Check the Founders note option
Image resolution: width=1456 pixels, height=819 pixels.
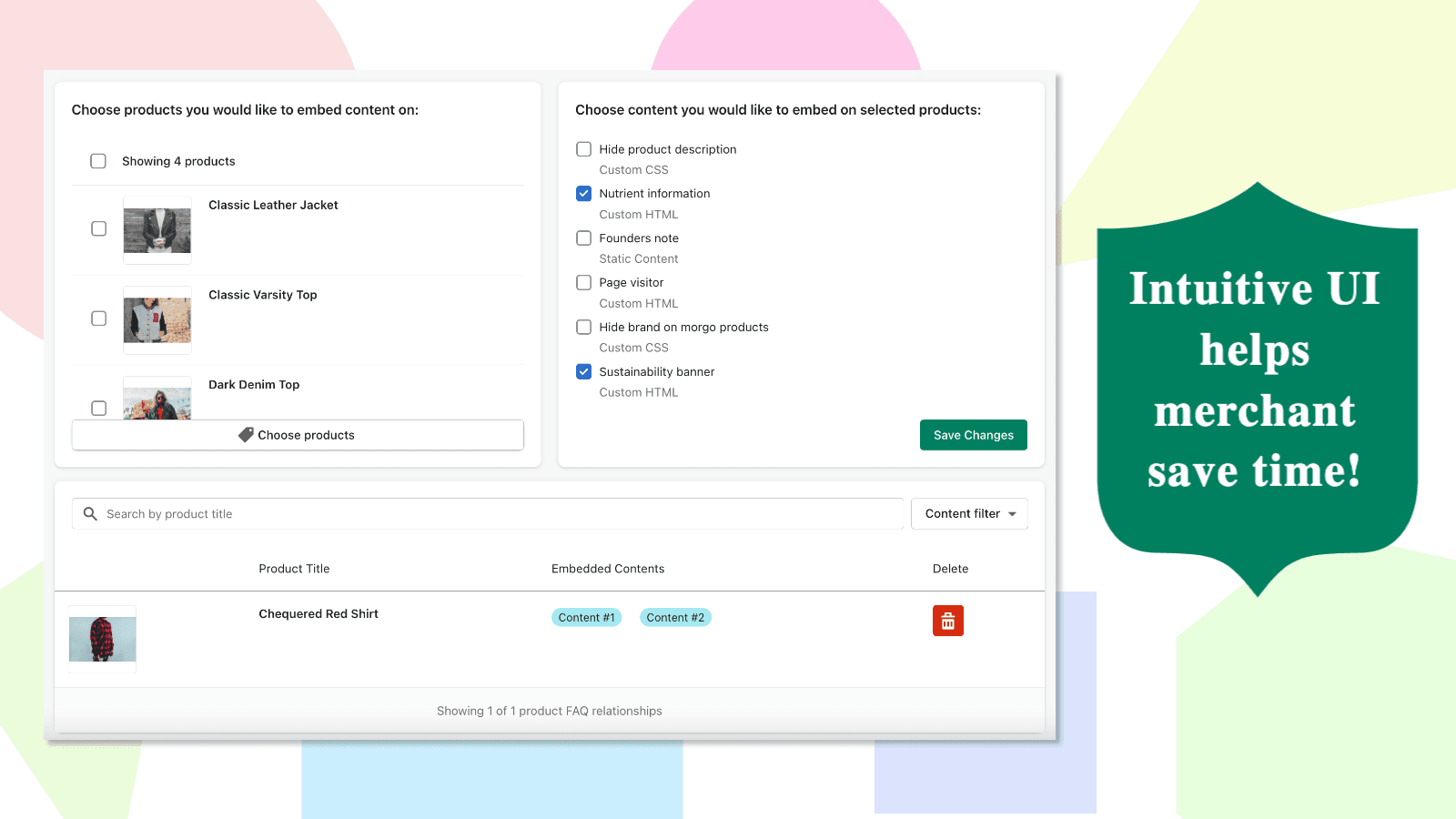pos(583,238)
